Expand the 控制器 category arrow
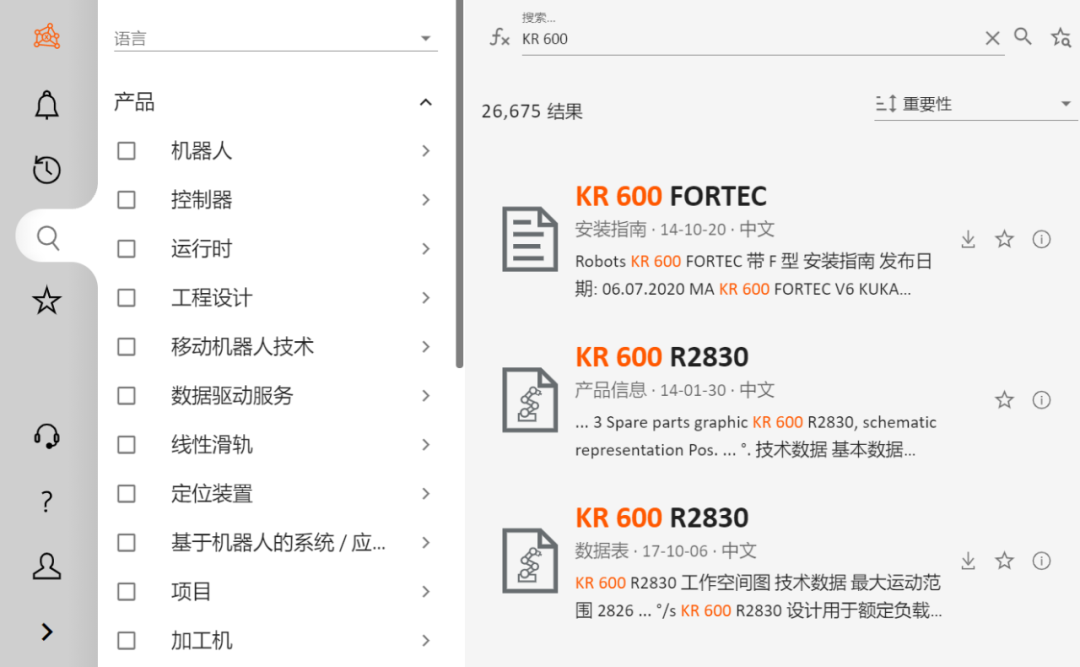Screen dimensions: 1080x667 coord(426,200)
